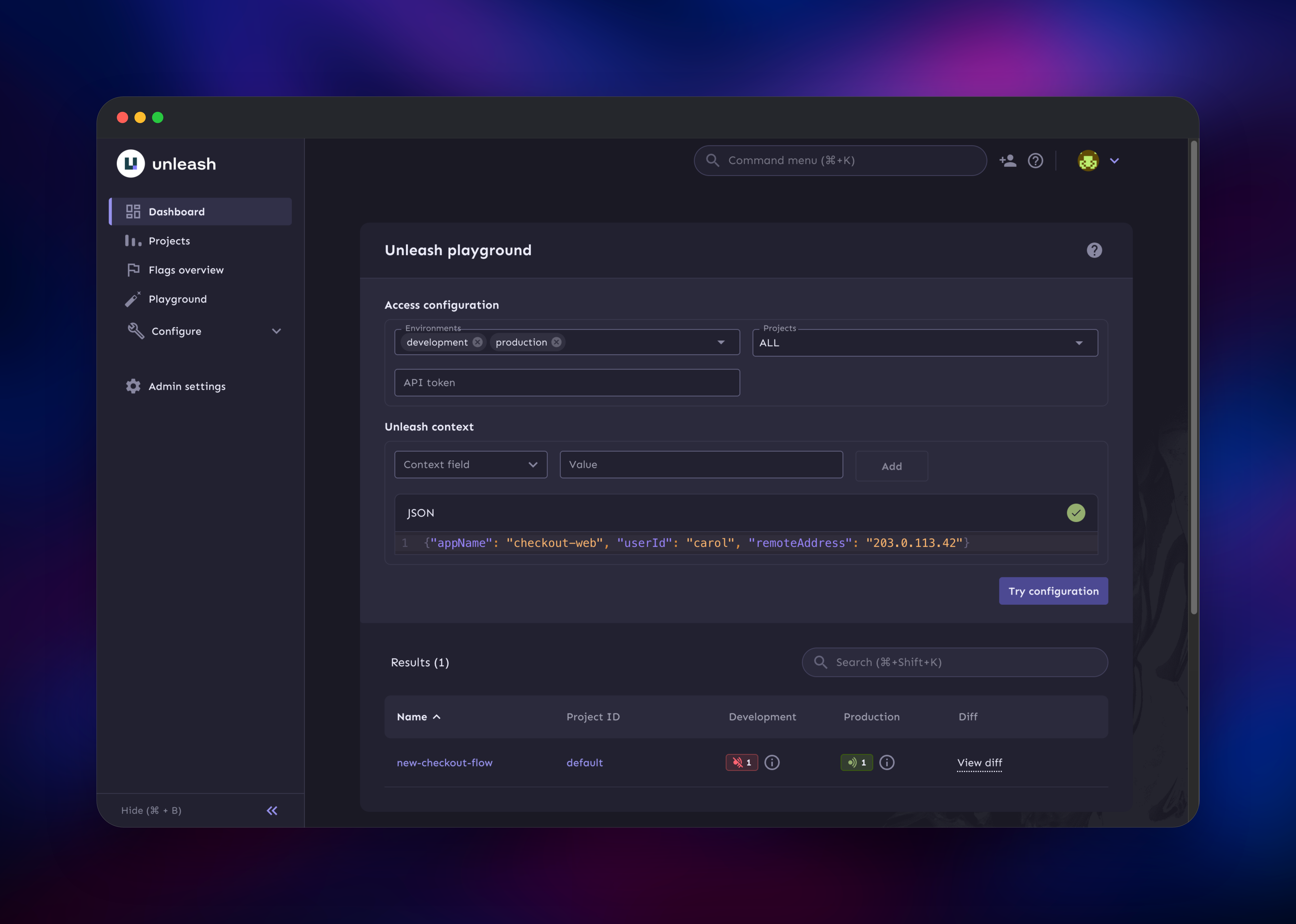Viewport: 1296px width, 924px height.
Task: Open the Dashboard sidebar item
Action: coord(200,212)
